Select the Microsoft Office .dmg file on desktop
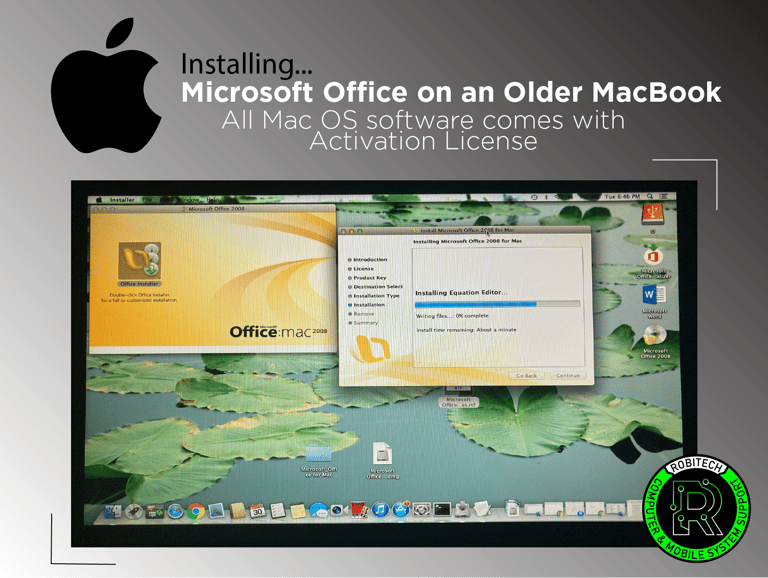The width and height of the screenshot is (768, 578). point(382,453)
